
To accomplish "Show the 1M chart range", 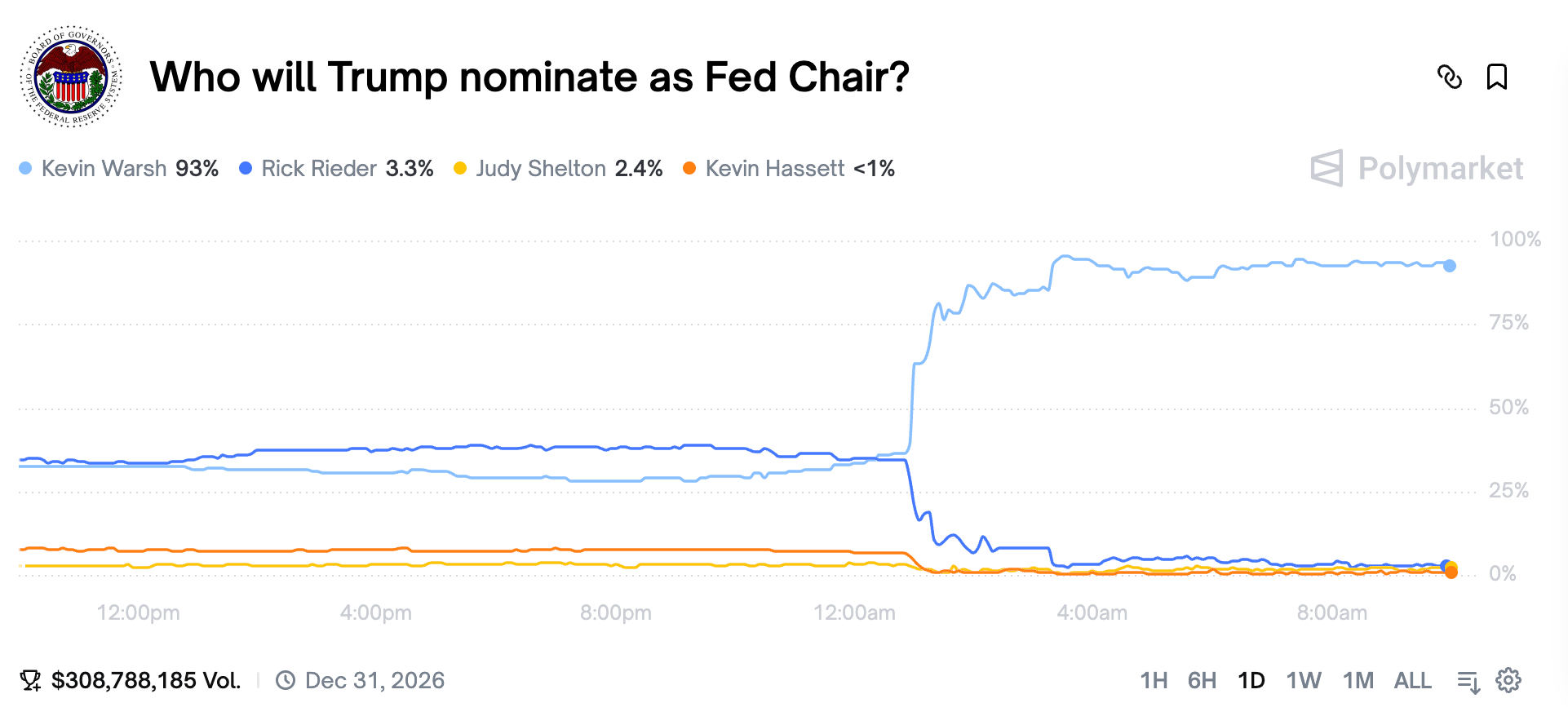I will click(x=1358, y=680).
